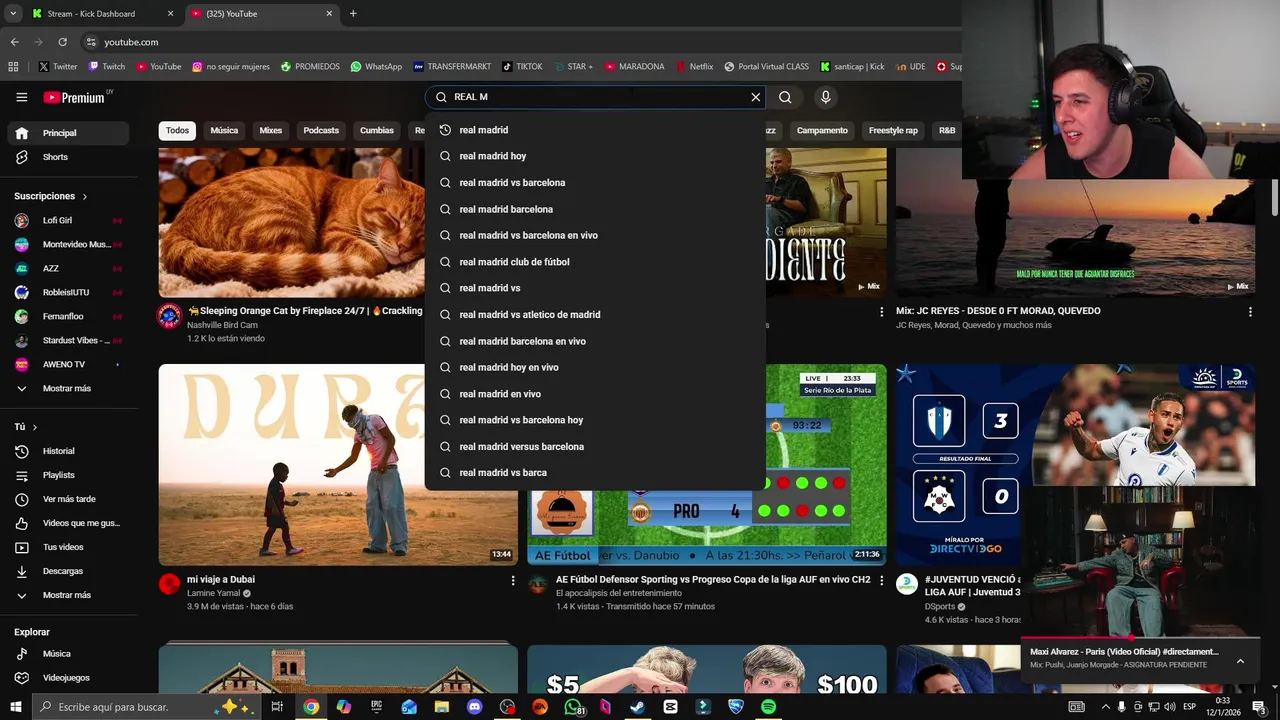Open the Lofi Girl subscription channel
1280x720 pixels.
pyautogui.click(x=68, y=220)
